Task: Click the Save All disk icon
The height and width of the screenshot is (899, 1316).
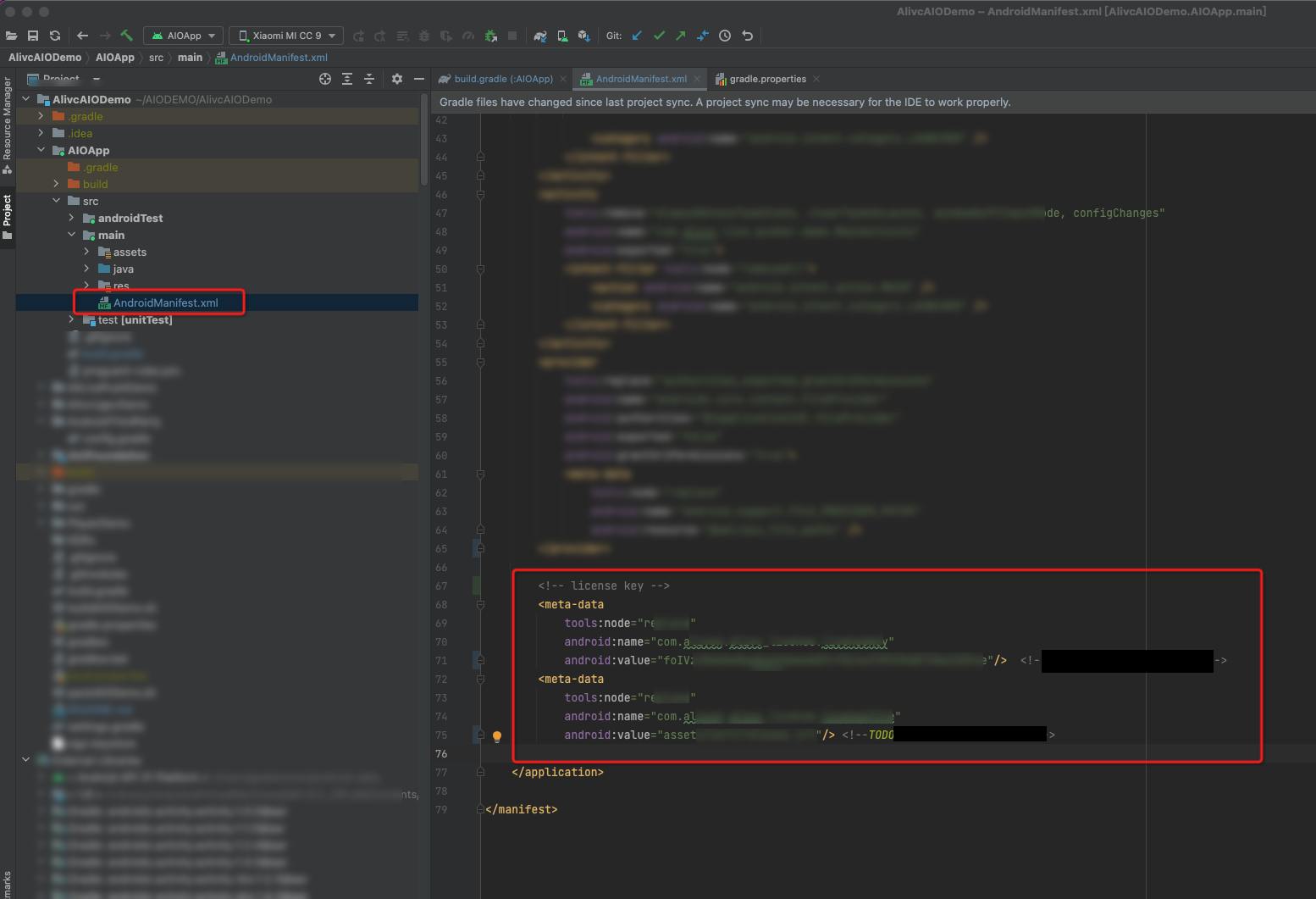Action: coord(33,36)
